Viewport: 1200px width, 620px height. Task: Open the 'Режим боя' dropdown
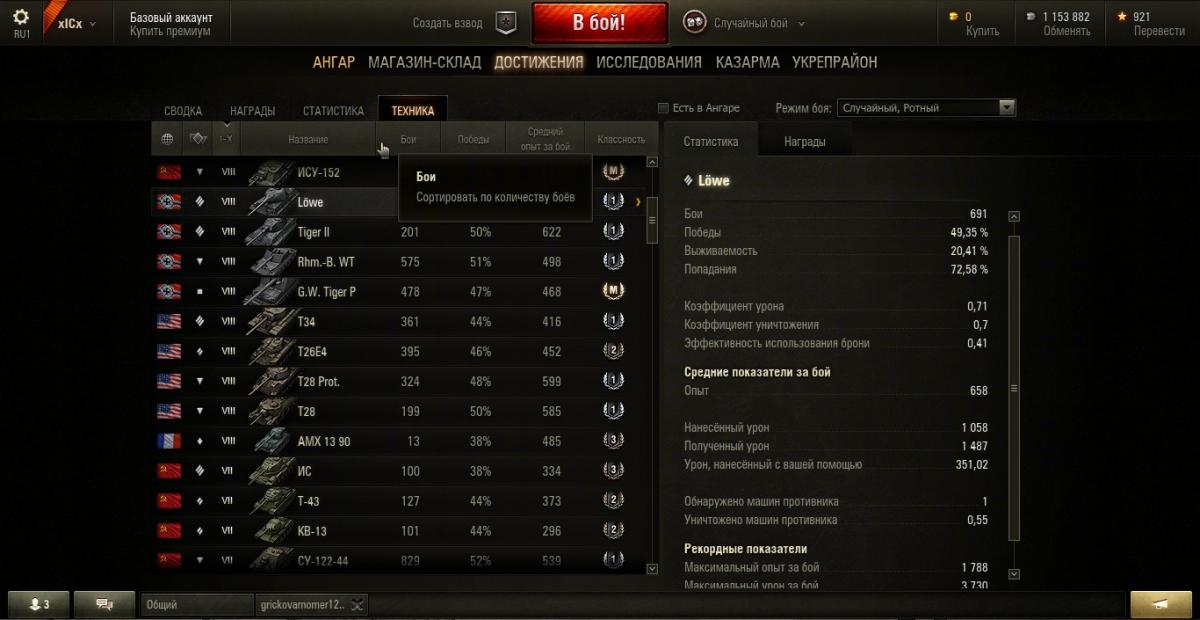click(x=927, y=108)
